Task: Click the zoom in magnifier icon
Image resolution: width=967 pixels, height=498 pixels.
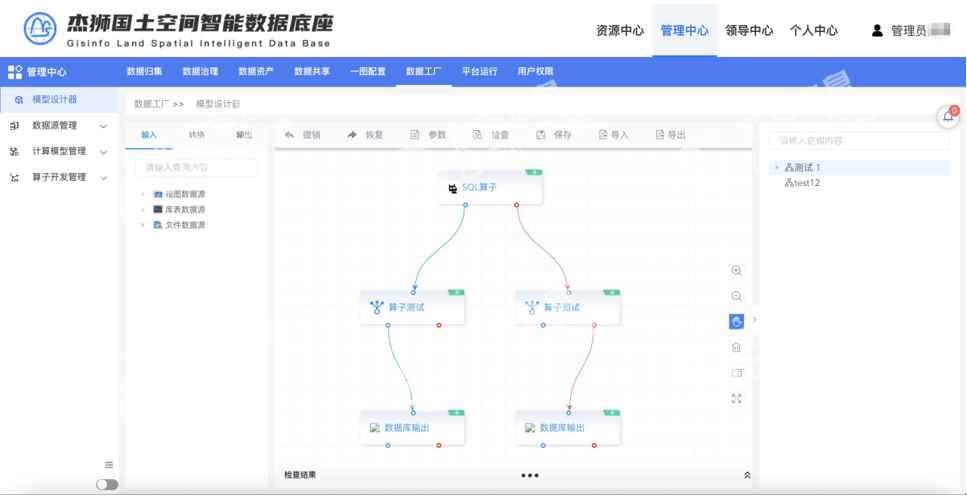Action: pyautogui.click(x=736, y=271)
